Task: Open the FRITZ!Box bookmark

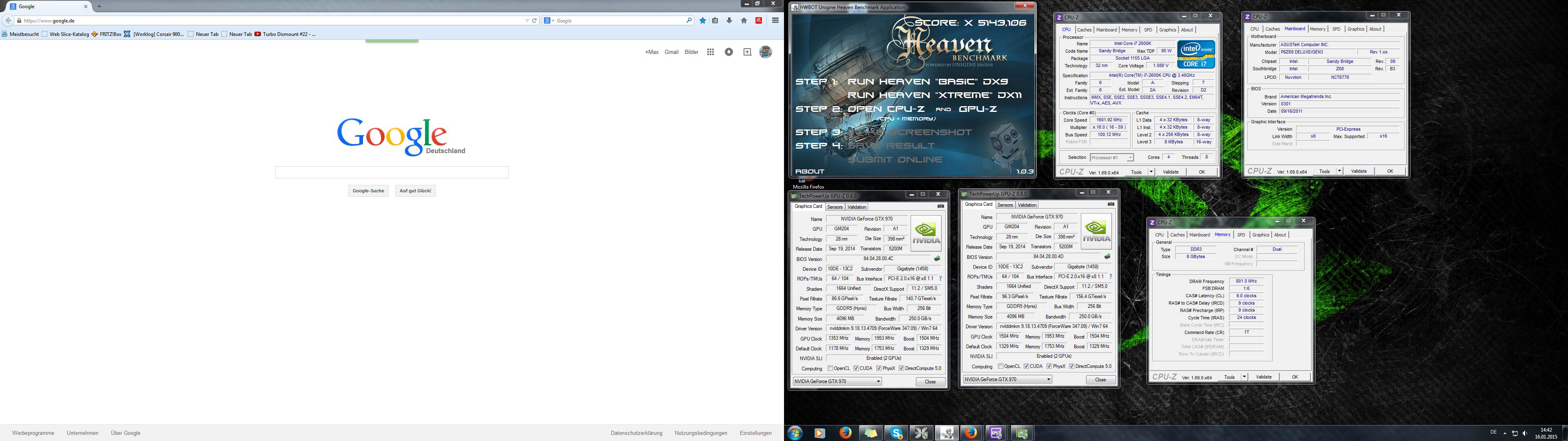Action: [107, 34]
